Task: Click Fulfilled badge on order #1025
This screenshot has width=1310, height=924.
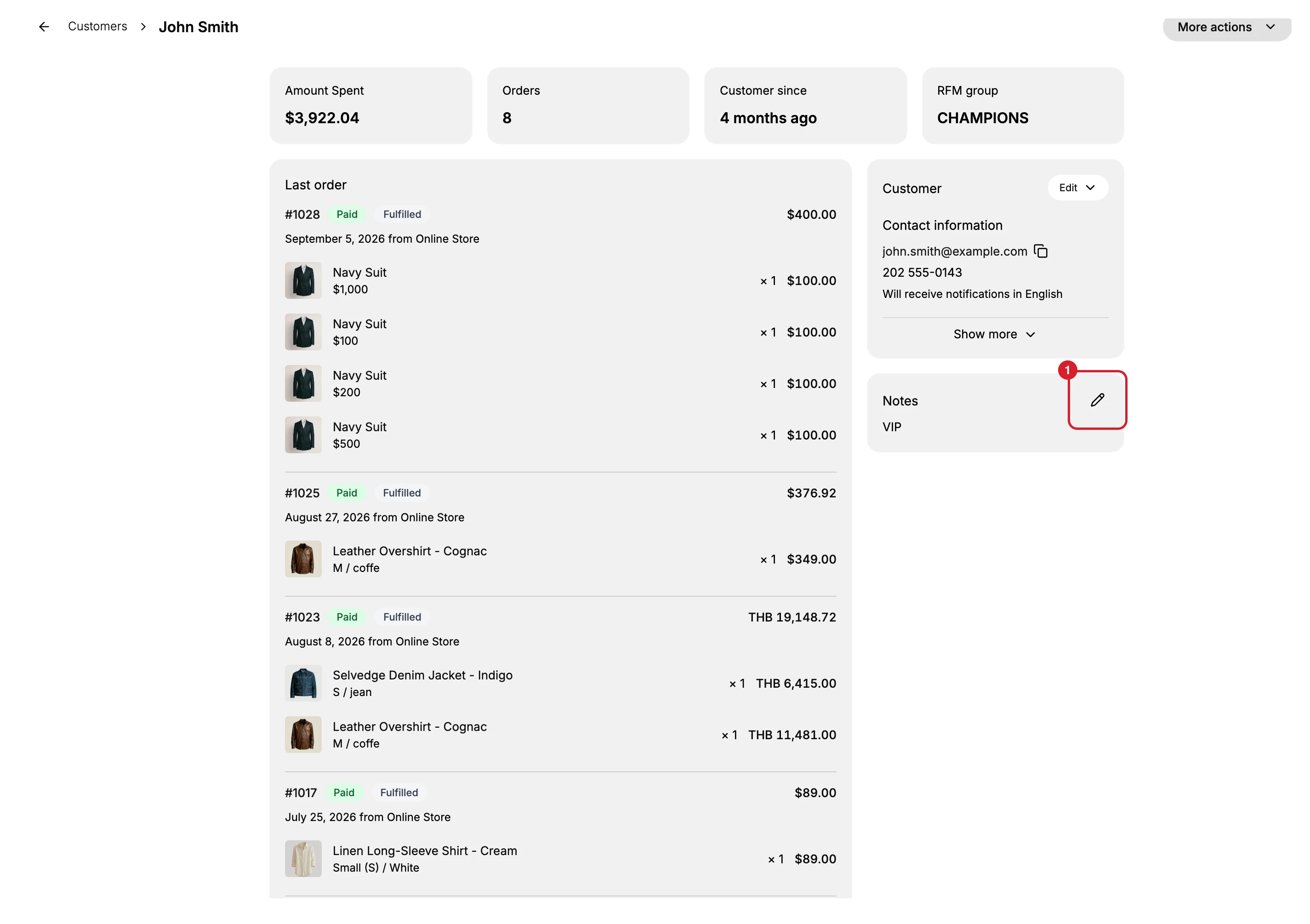Action: (402, 493)
